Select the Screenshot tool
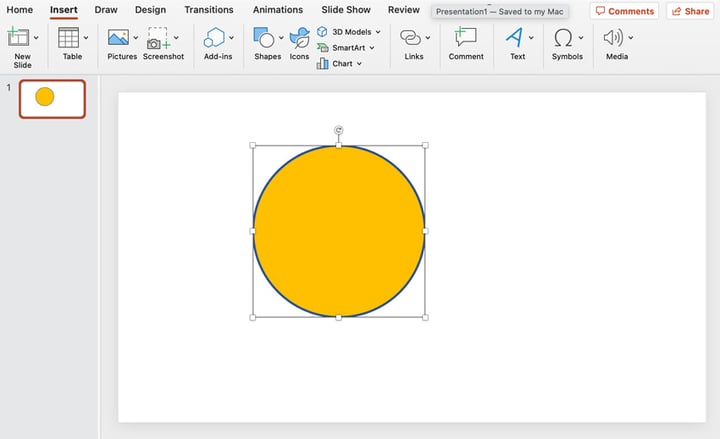This screenshot has width=720, height=439. (x=159, y=39)
